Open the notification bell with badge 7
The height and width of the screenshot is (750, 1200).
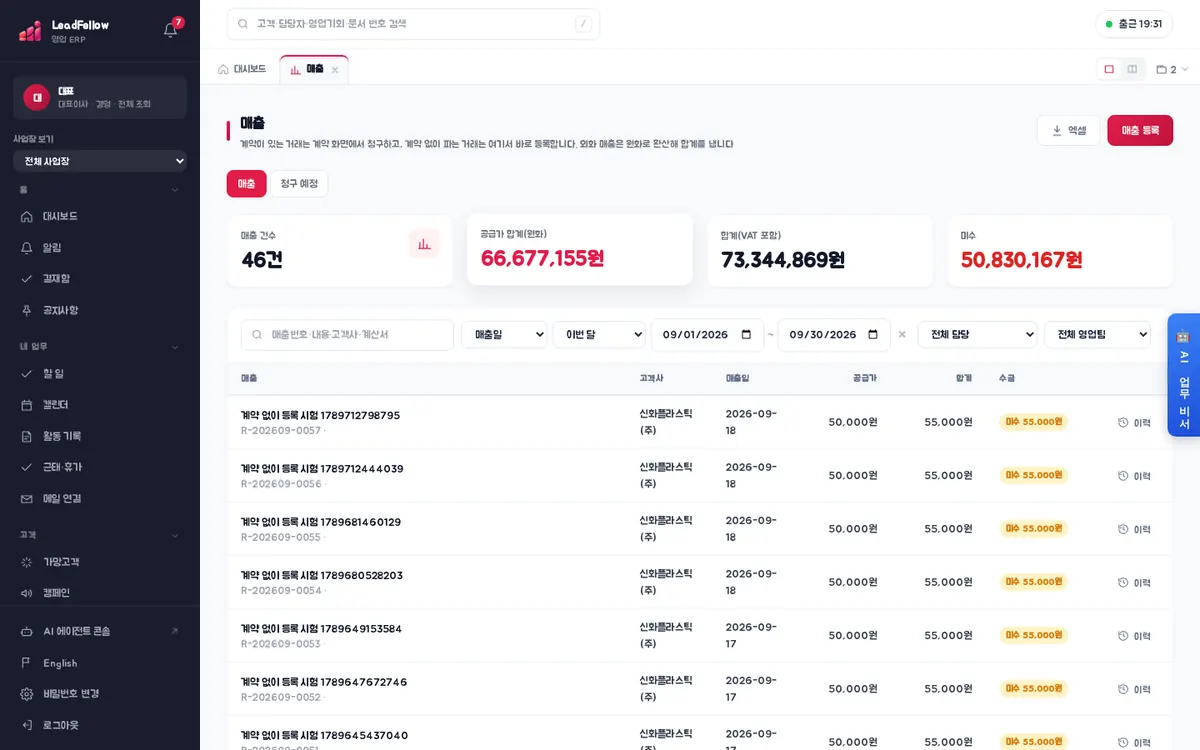tap(171, 30)
